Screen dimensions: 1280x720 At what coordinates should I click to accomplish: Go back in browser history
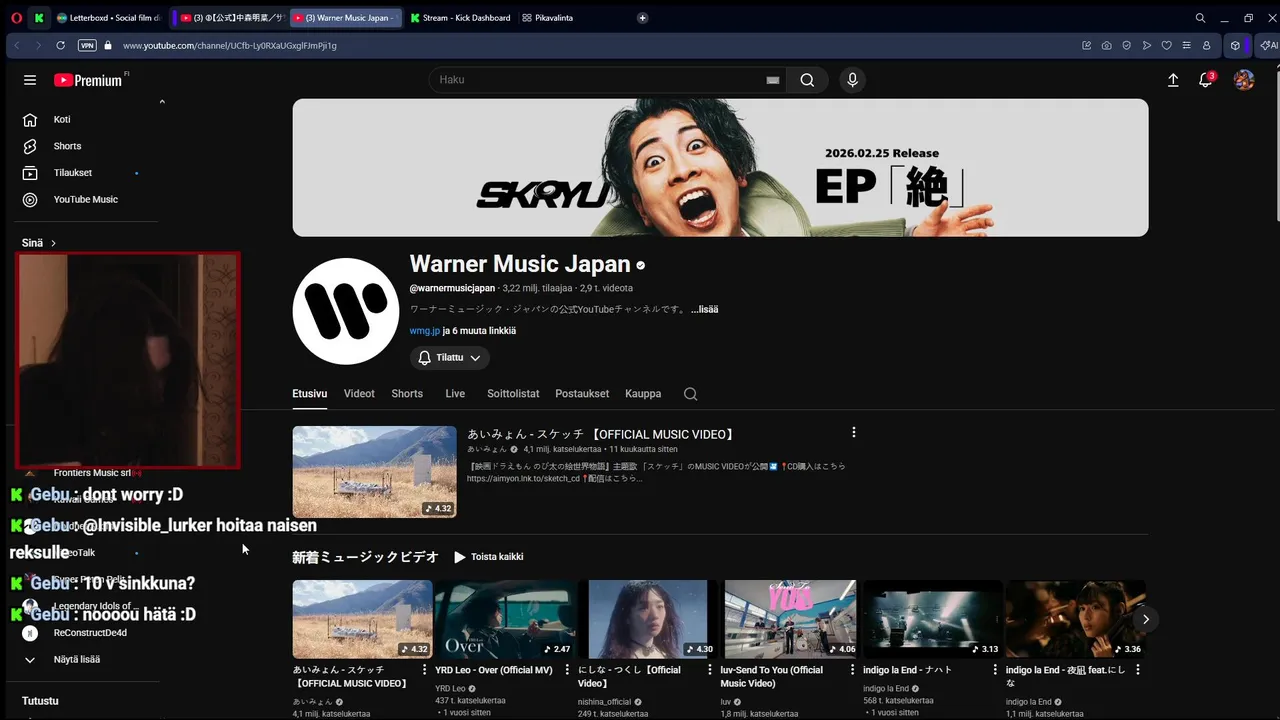point(17,45)
